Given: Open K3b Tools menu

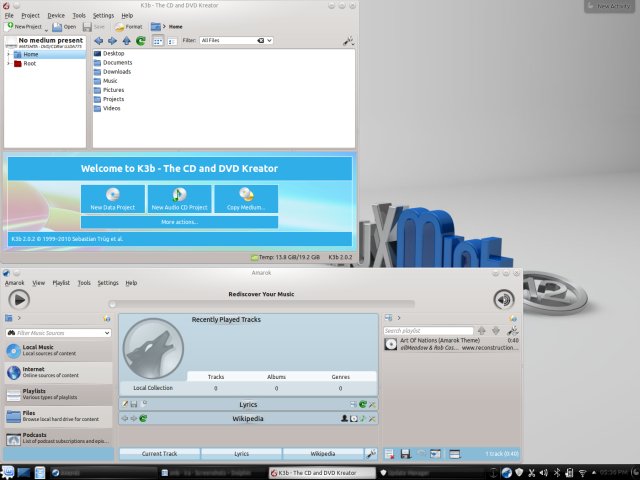Looking at the screenshot, I should [79, 16].
